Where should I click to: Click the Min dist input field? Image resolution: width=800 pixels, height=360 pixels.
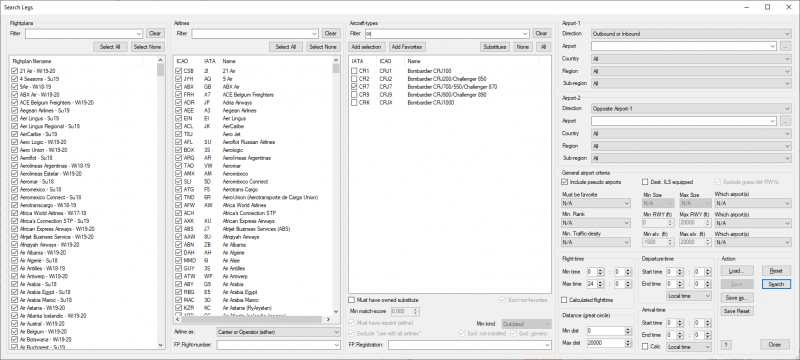pyautogui.click(x=606, y=331)
